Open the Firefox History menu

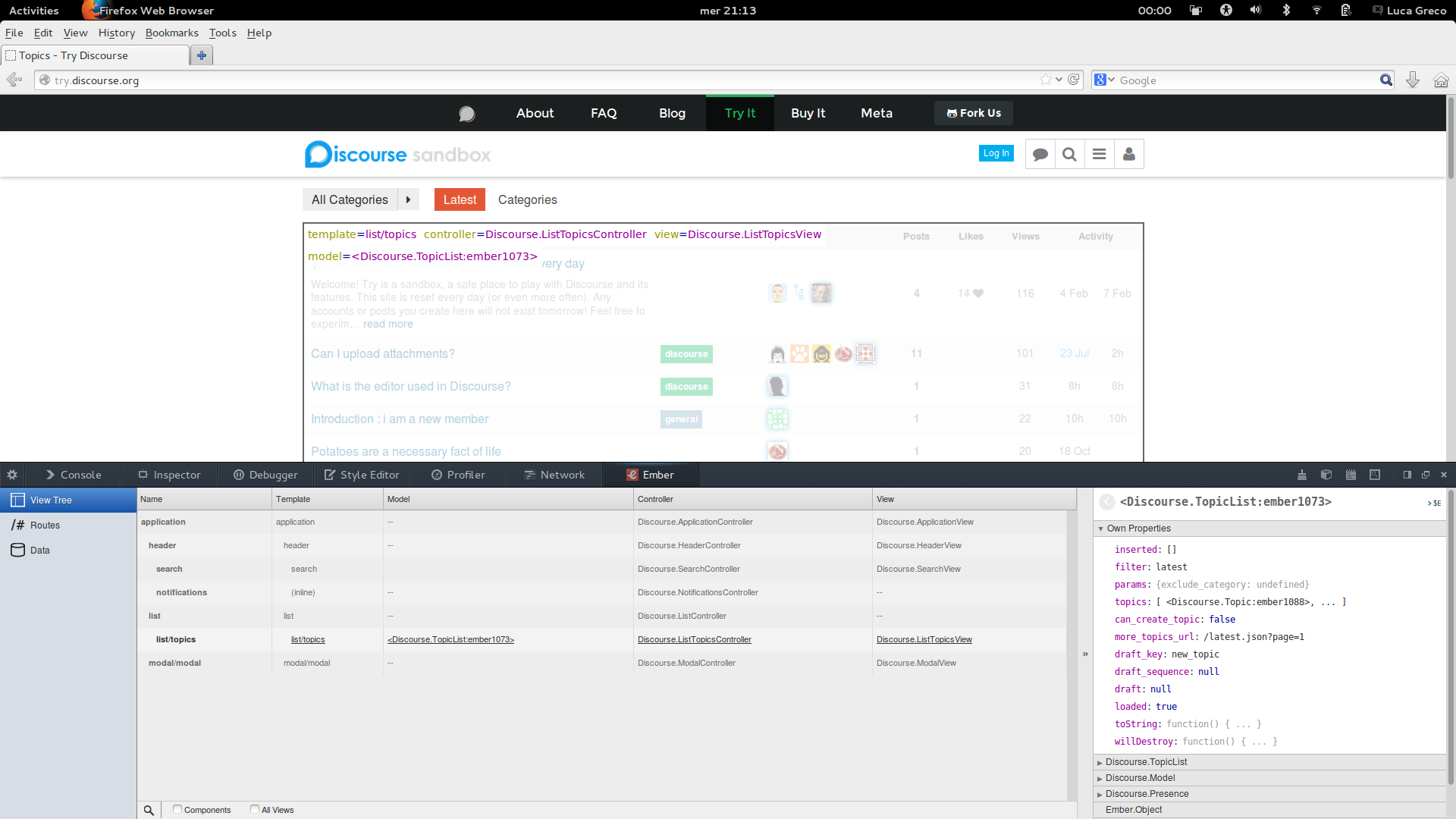coord(117,33)
